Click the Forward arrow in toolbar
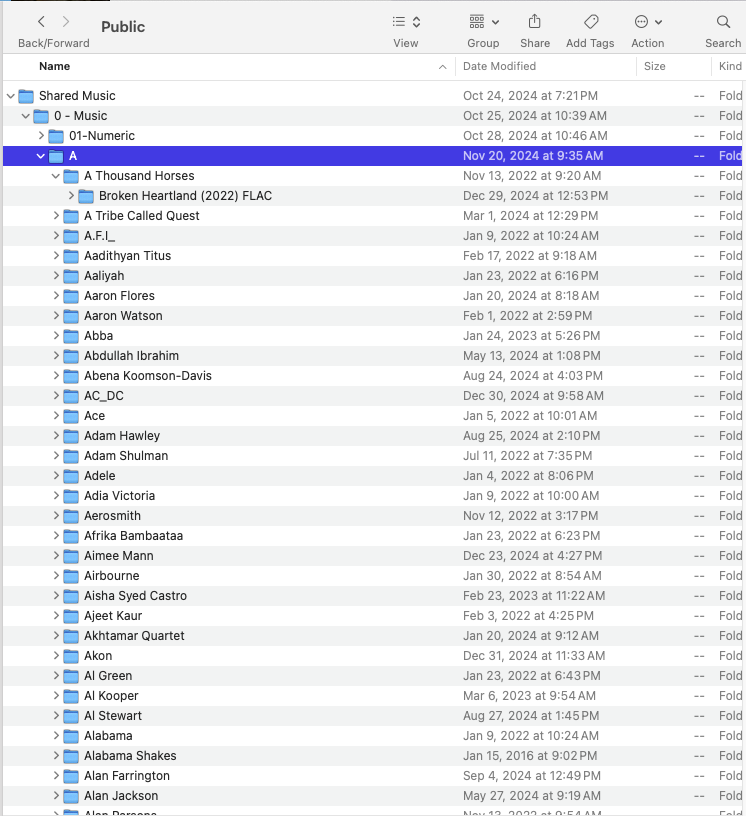746x816 pixels. coord(66,21)
